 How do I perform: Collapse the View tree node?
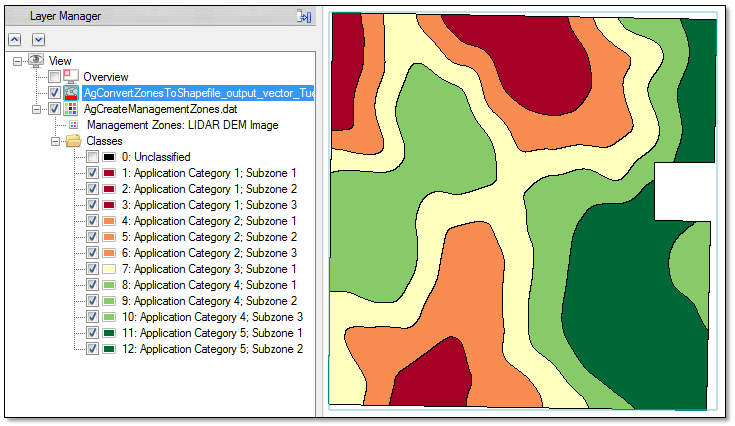click(17, 61)
